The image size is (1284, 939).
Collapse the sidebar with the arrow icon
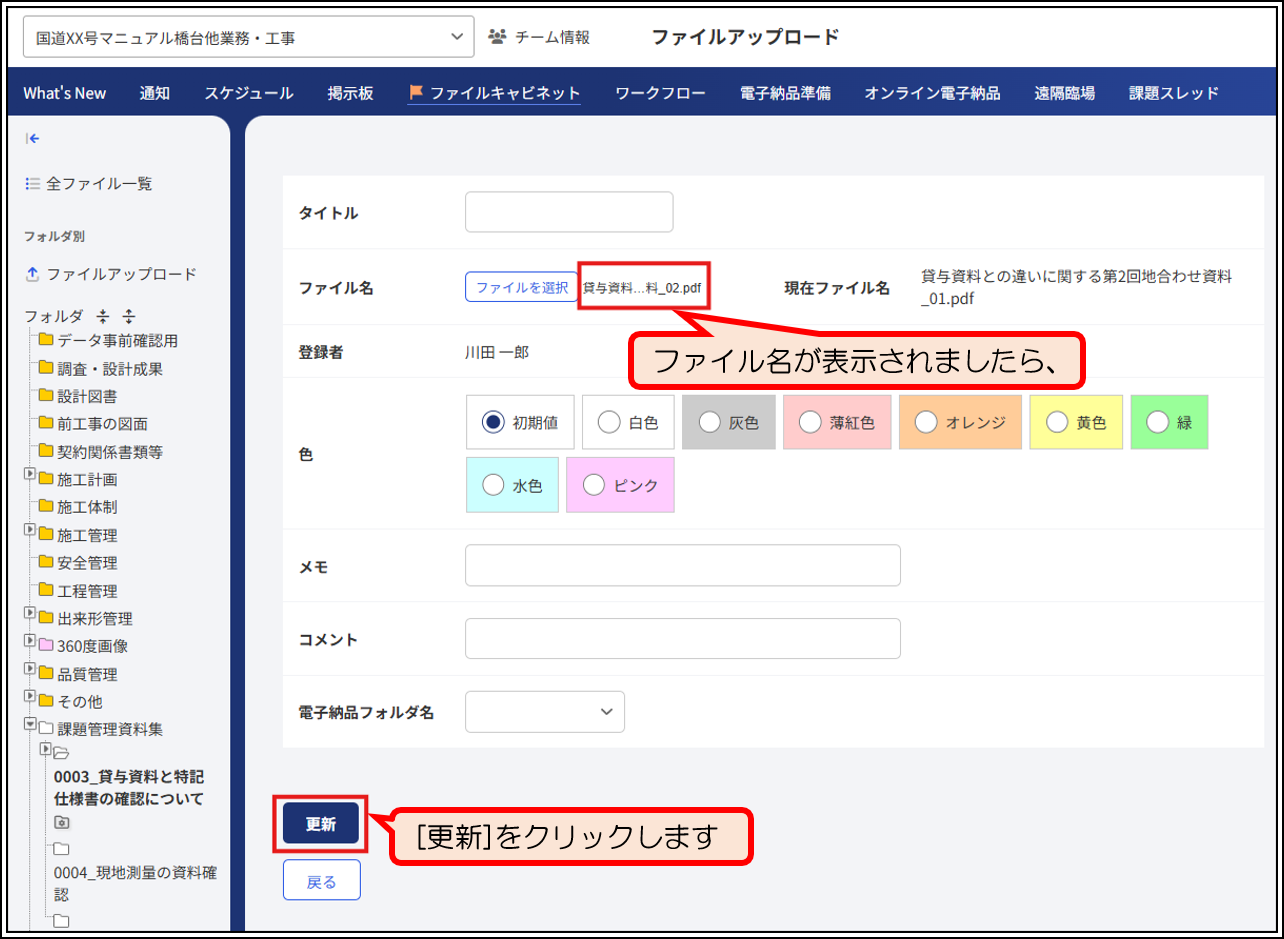click(33, 139)
